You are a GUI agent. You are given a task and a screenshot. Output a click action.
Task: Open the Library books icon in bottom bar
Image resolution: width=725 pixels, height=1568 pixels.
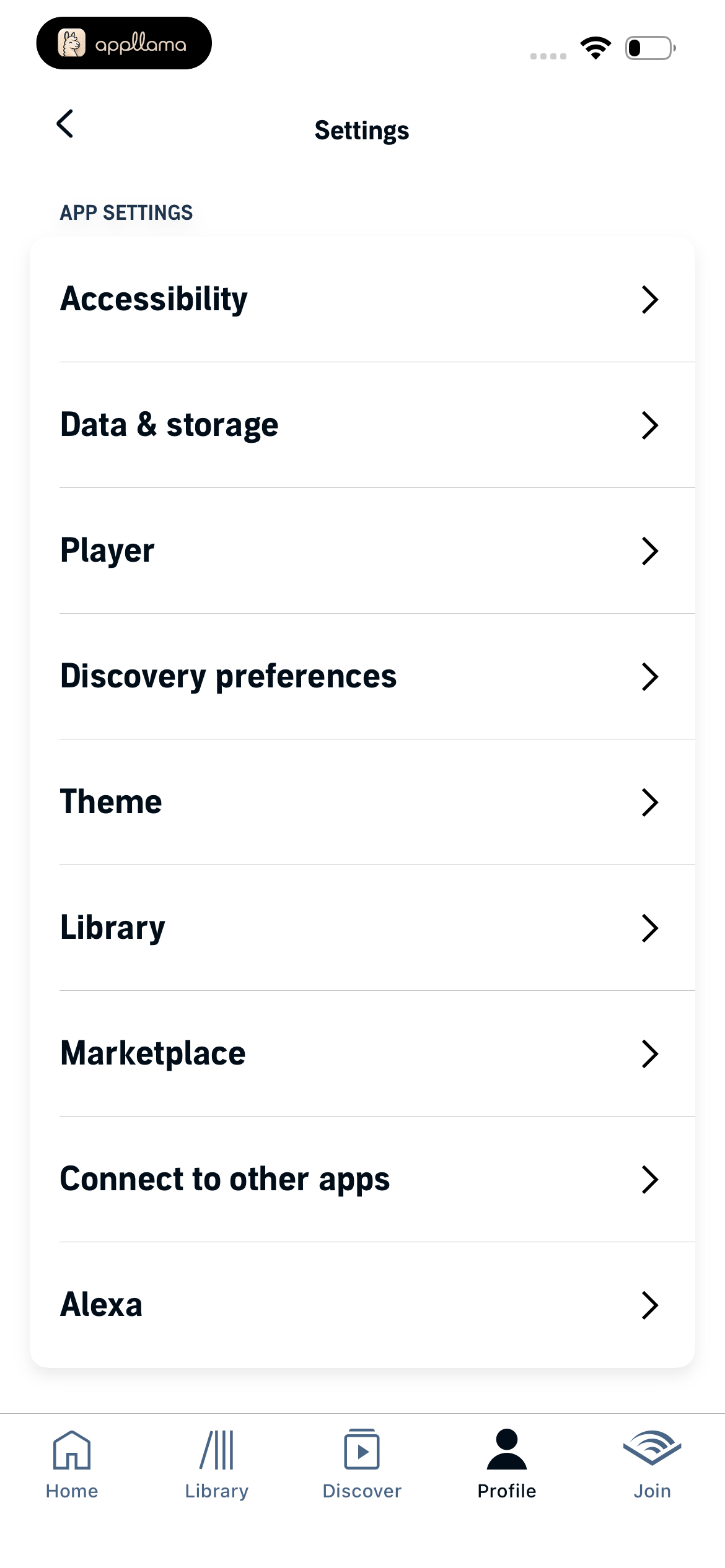(x=217, y=1450)
